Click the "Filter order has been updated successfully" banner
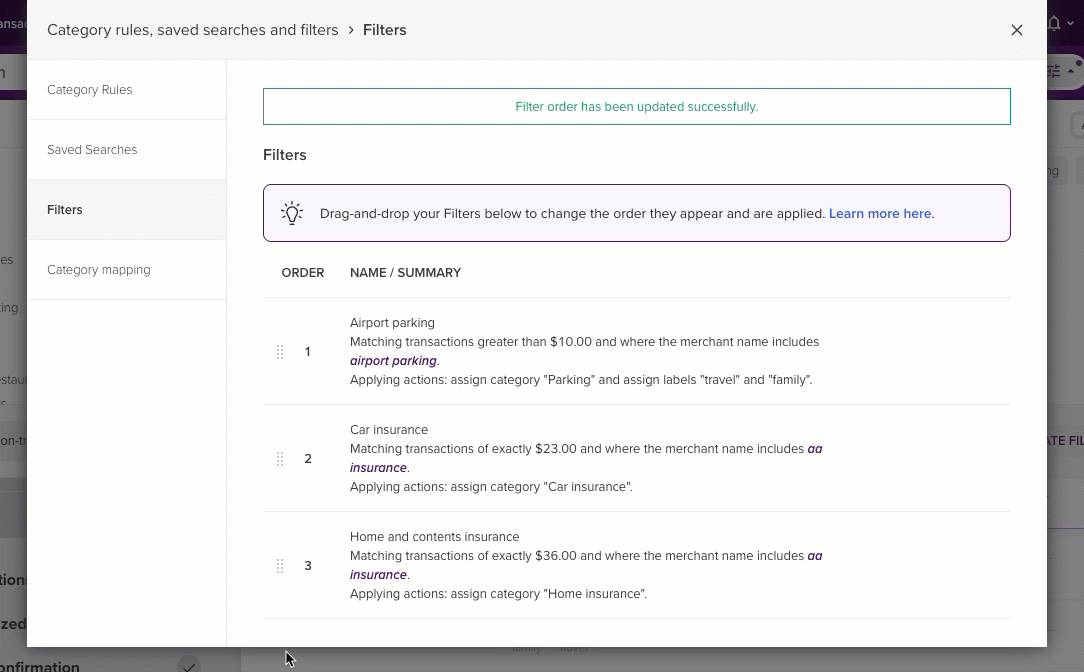The height and width of the screenshot is (672, 1084). [x=636, y=107]
